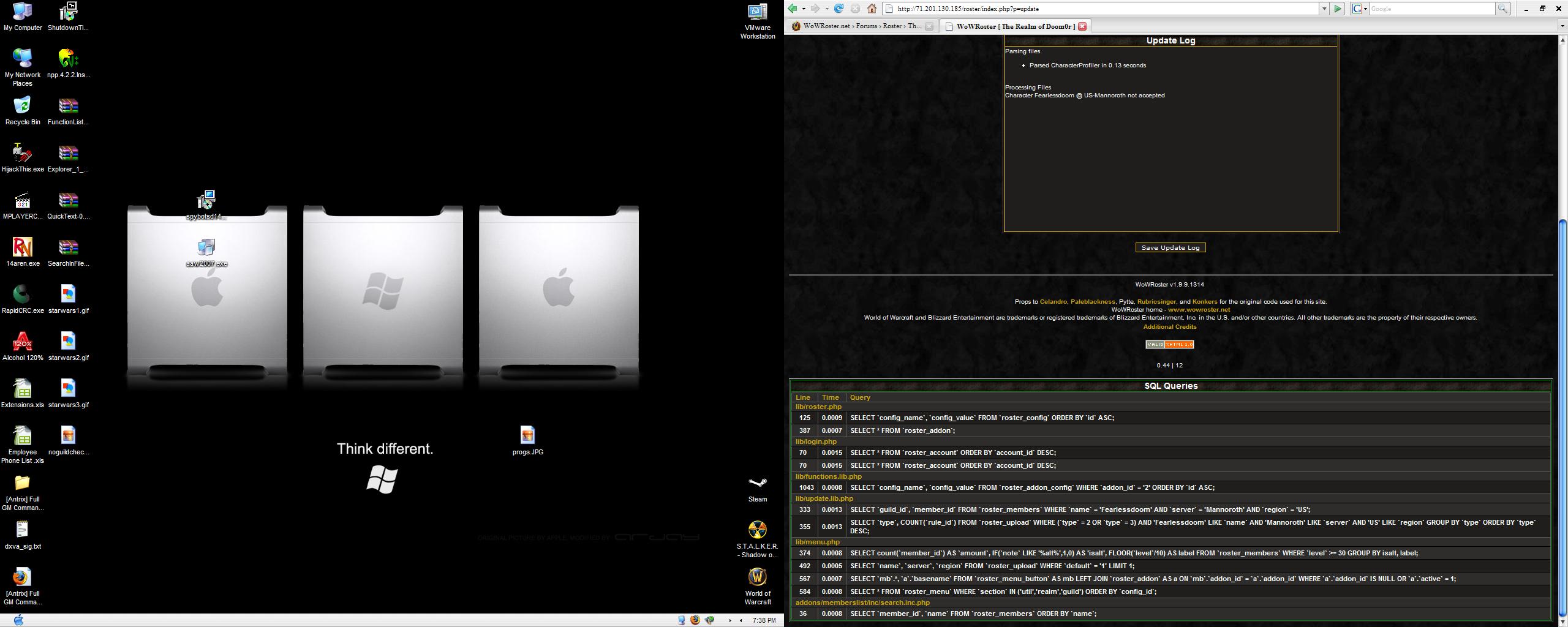Open the Additional Credits link
This screenshot has height=627, width=1568.
tap(1169, 326)
